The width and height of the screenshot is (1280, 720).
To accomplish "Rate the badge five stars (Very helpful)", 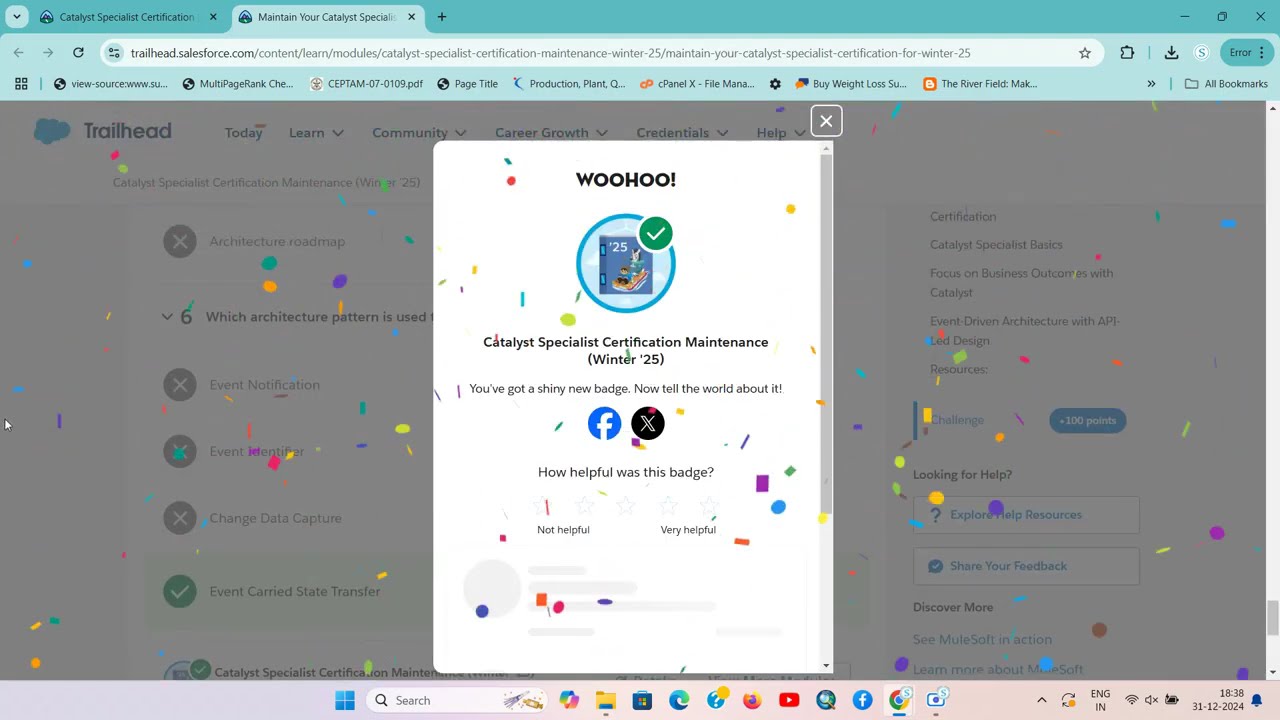I will tap(709, 506).
